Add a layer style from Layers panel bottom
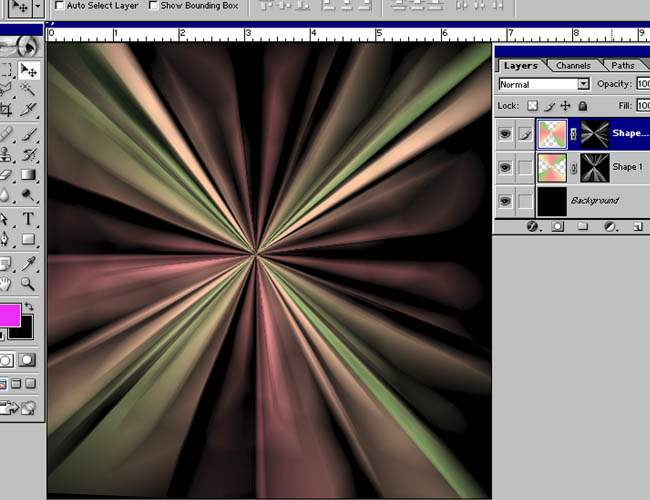The width and height of the screenshot is (650, 500). coord(532,226)
